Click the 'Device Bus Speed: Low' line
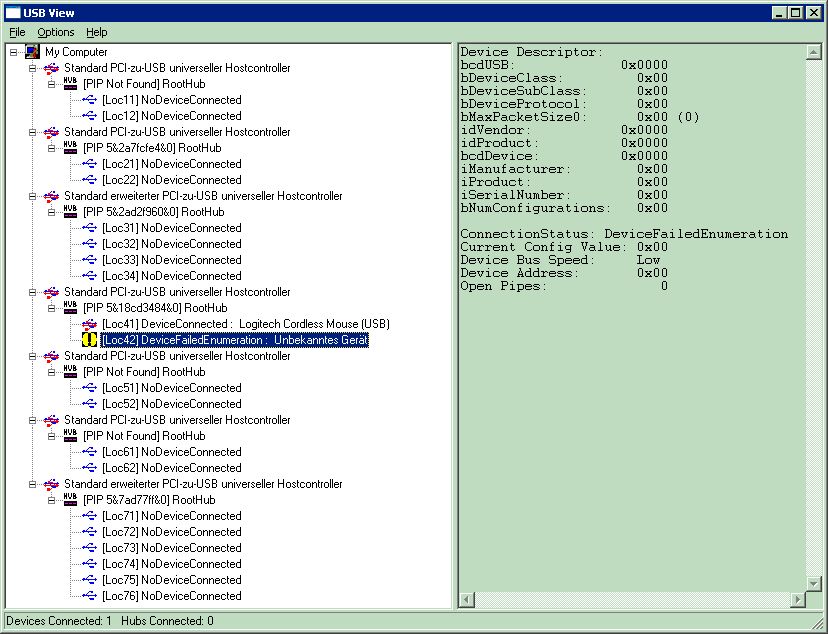This screenshot has width=828, height=634. [560, 260]
